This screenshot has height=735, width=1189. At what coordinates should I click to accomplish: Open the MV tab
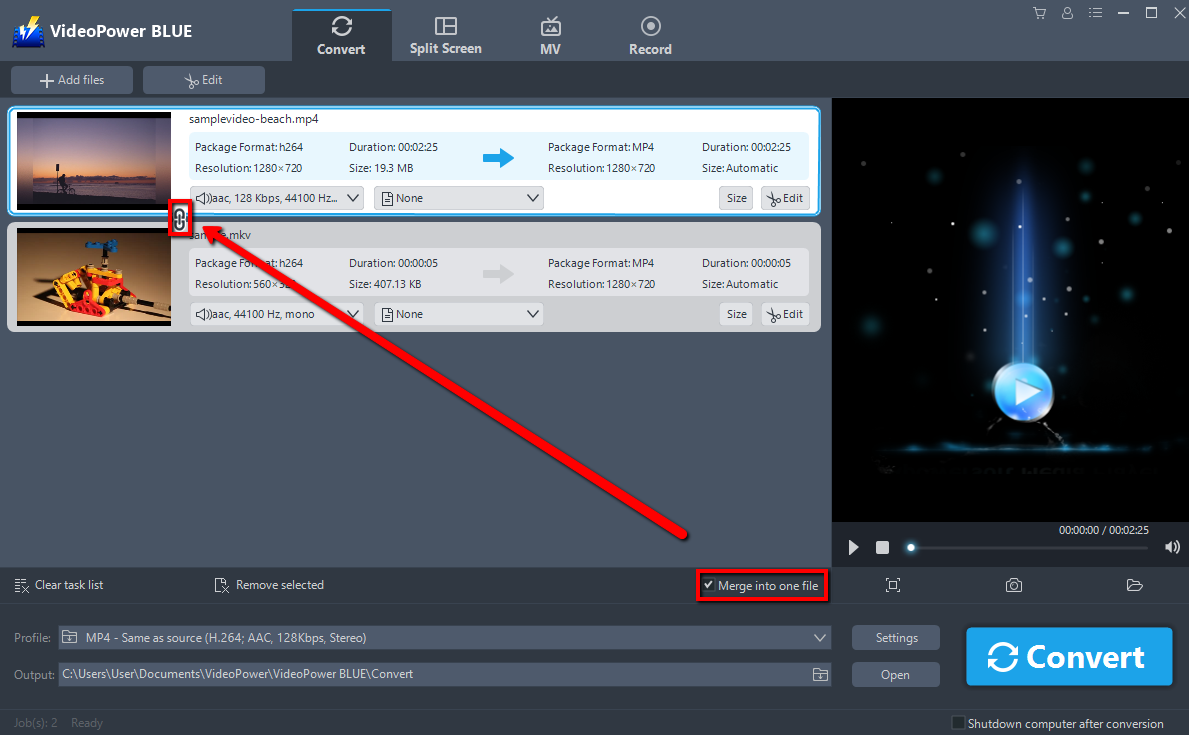pyautogui.click(x=551, y=36)
